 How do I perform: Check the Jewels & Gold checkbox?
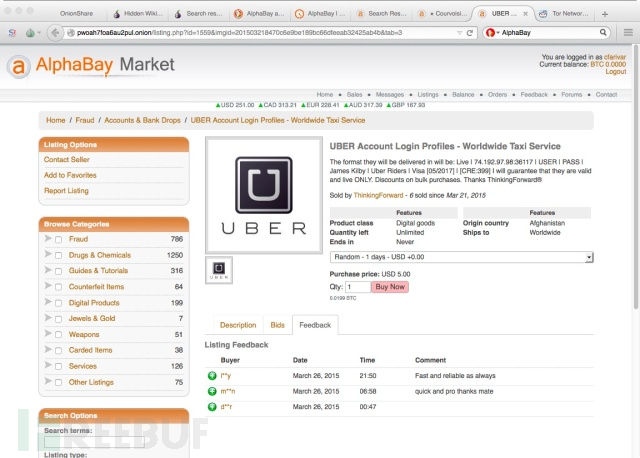[58, 319]
